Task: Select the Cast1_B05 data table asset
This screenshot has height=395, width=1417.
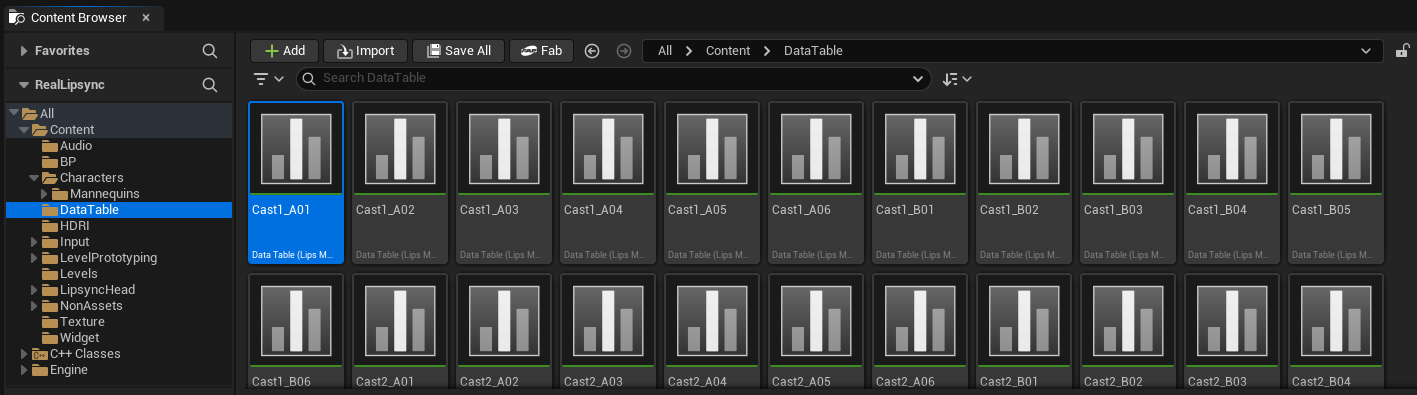Action: pos(1336,183)
